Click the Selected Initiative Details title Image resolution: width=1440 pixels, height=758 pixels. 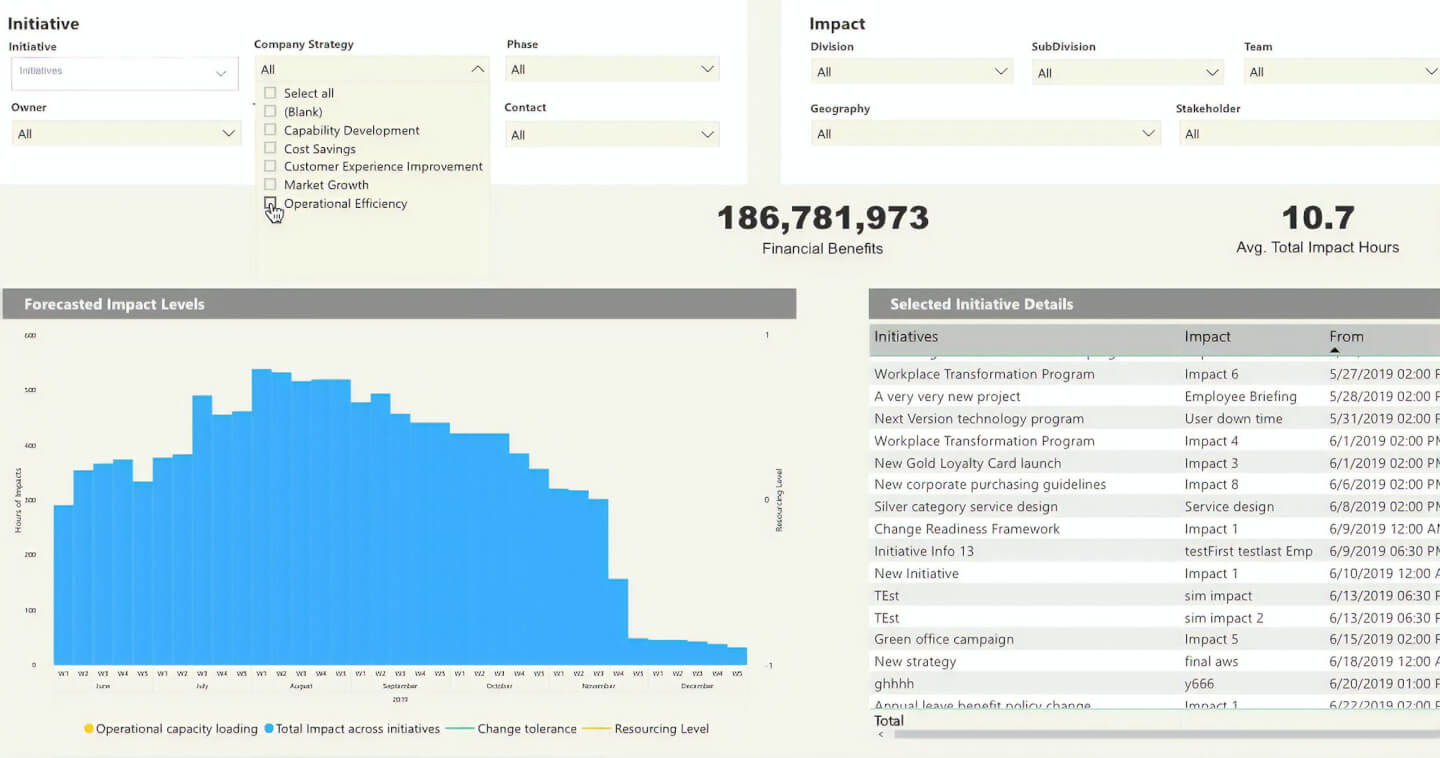click(x=981, y=304)
